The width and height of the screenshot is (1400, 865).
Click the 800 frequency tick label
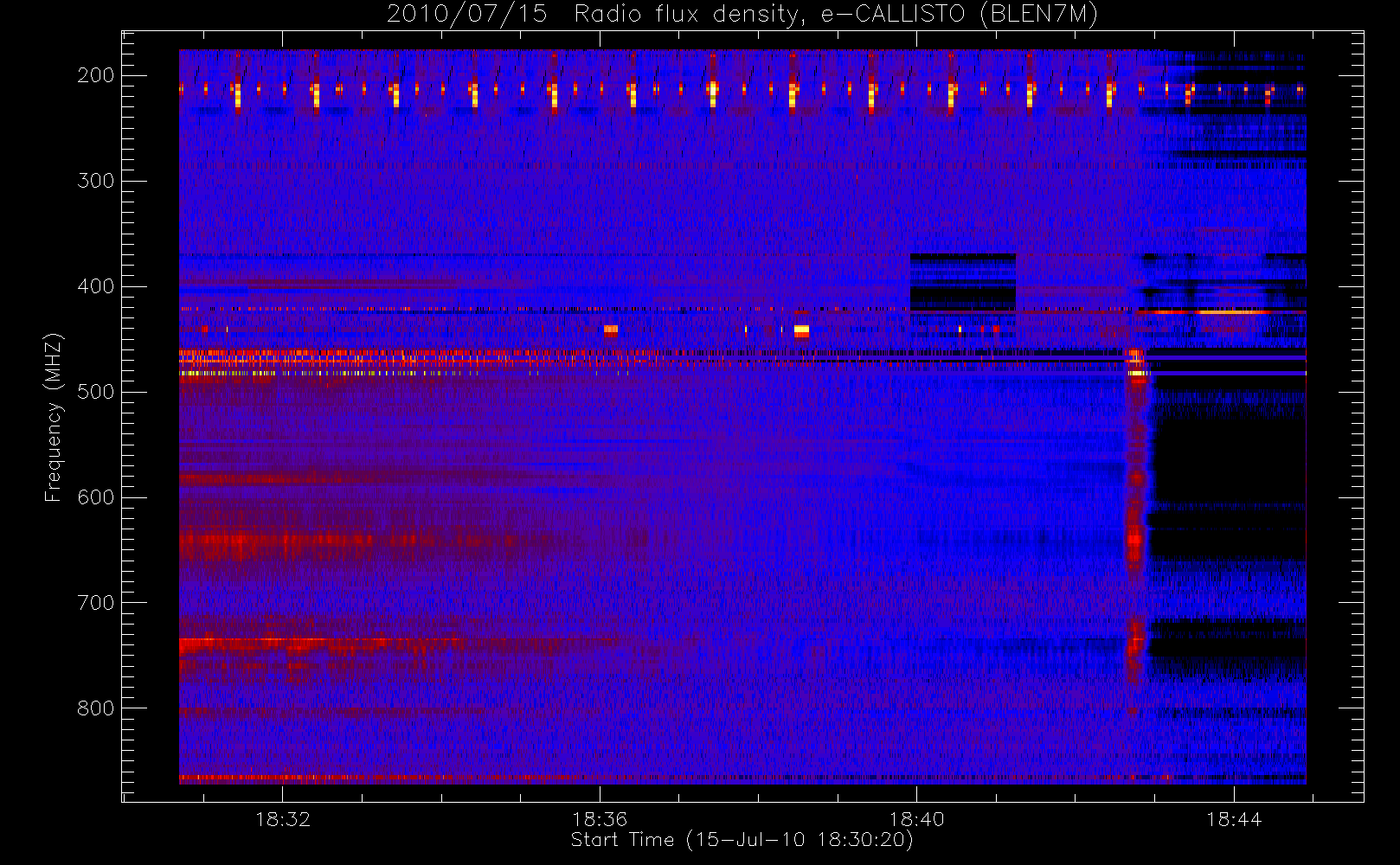(x=96, y=708)
